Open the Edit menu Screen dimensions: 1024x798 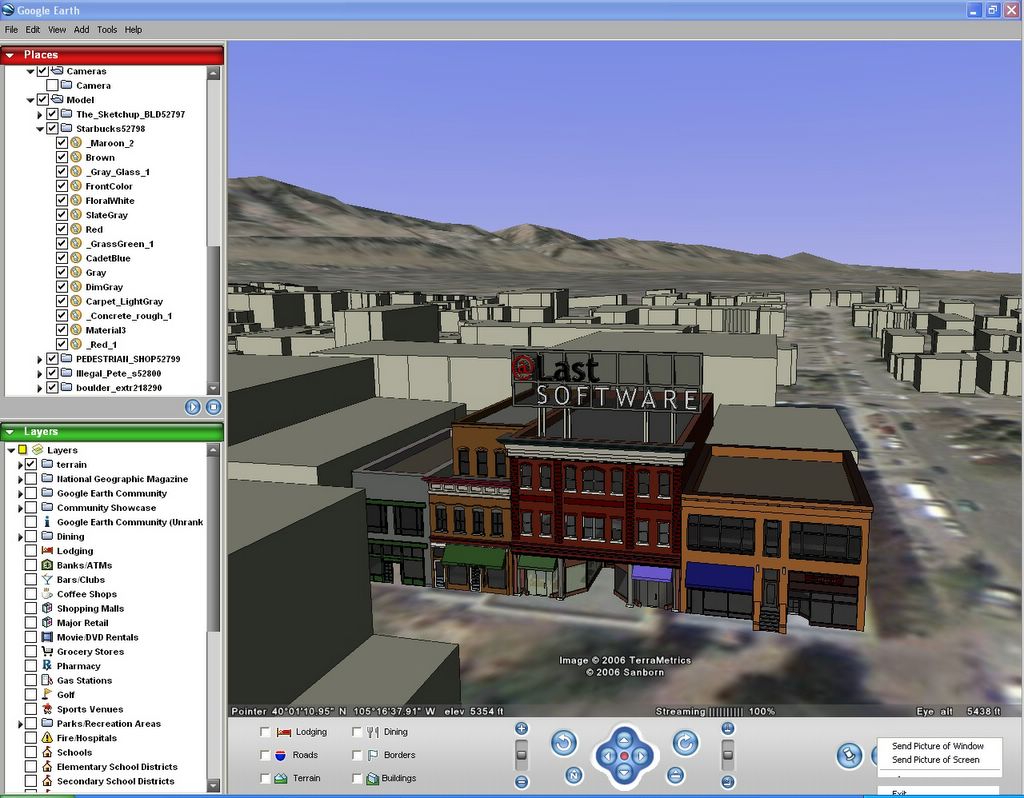[33, 29]
